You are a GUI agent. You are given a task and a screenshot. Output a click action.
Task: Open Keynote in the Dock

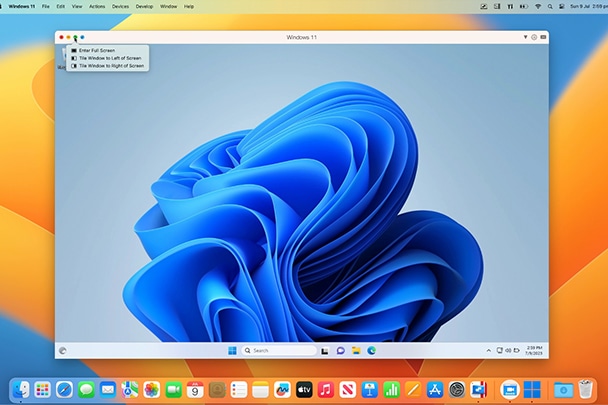pos(370,389)
